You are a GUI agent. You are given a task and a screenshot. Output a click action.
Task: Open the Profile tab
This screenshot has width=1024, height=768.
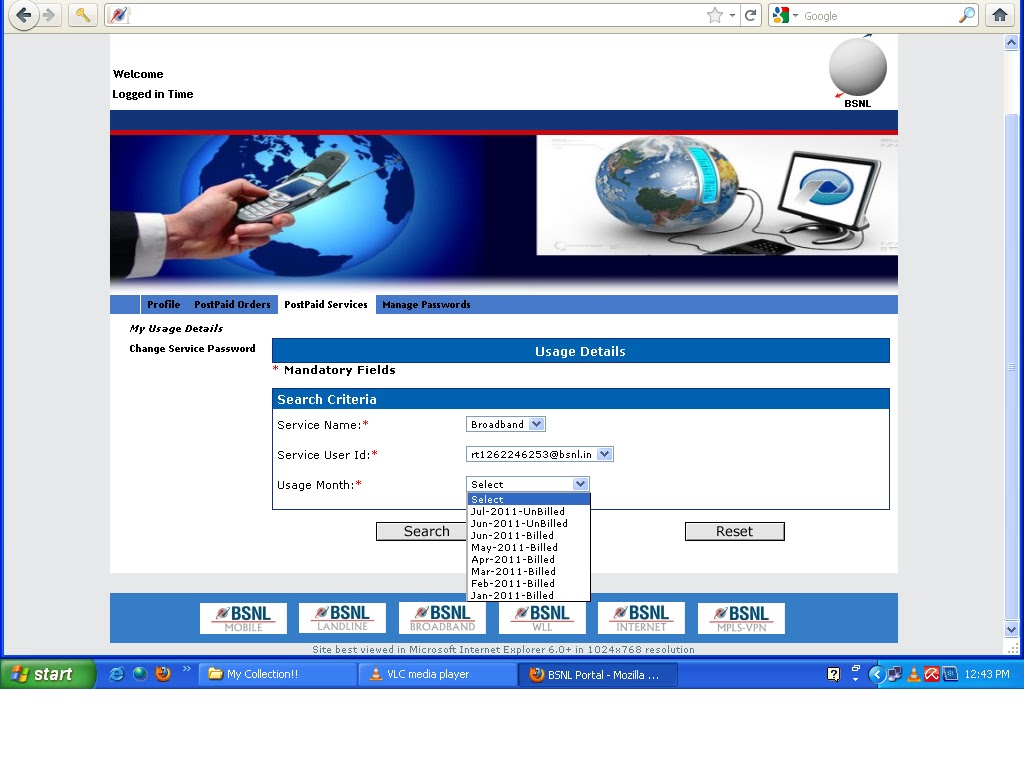point(163,304)
